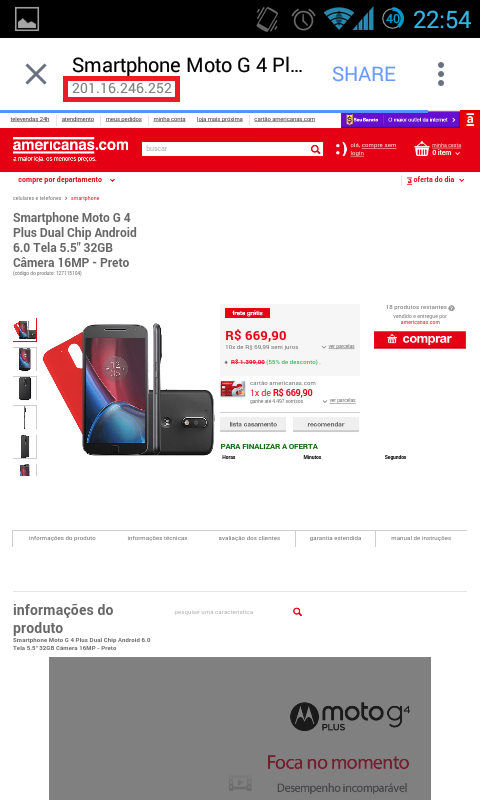Tap the search magnifier icon in header
Viewport: 480px width, 800px height.
tap(316, 149)
